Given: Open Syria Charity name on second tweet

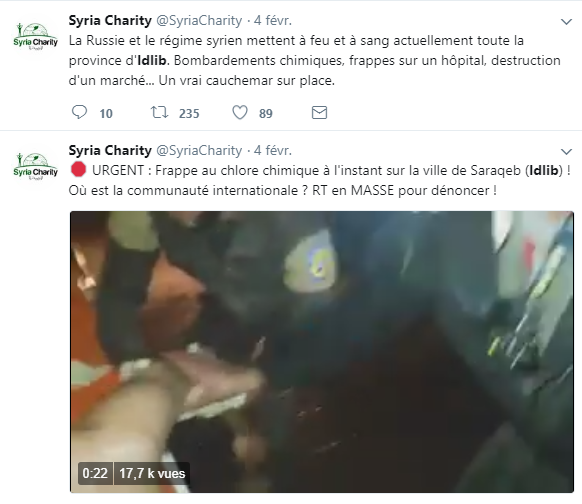Looking at the screenshot, I should coord(110,150).
